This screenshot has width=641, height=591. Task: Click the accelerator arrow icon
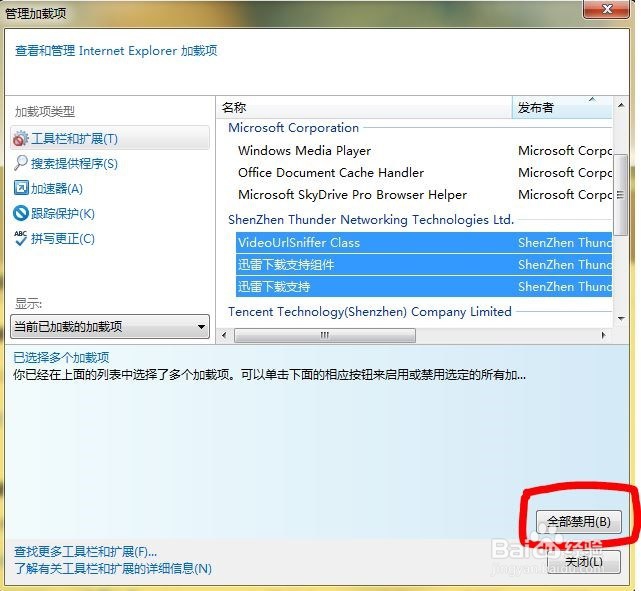[x=21, y=188]
